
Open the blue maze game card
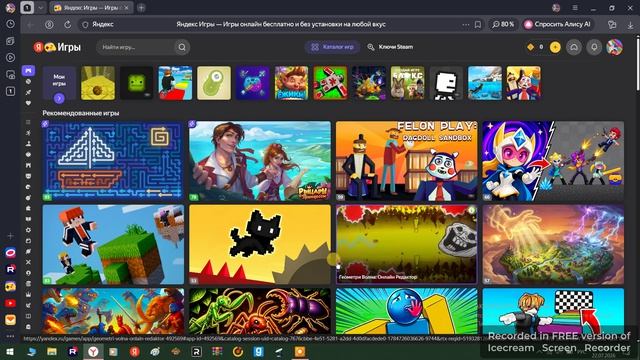(x=113, y=161)
